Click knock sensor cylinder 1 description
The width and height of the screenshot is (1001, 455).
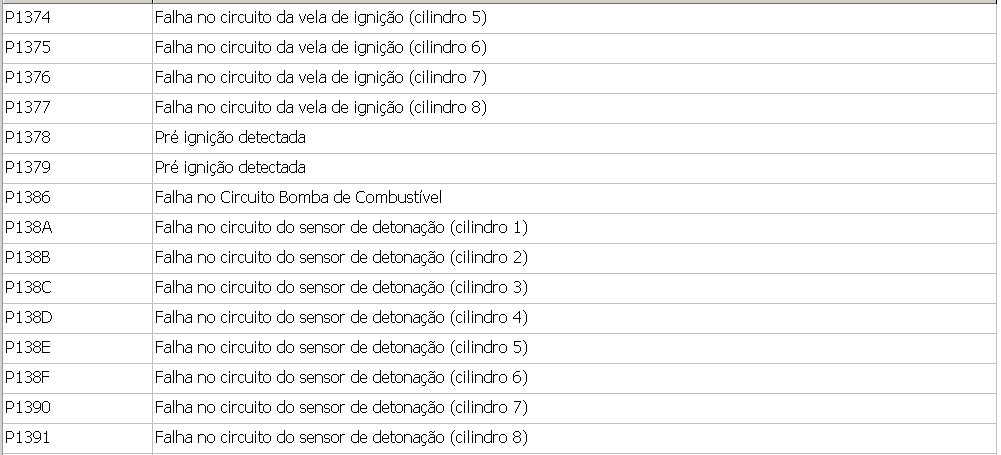pos(341,228)
